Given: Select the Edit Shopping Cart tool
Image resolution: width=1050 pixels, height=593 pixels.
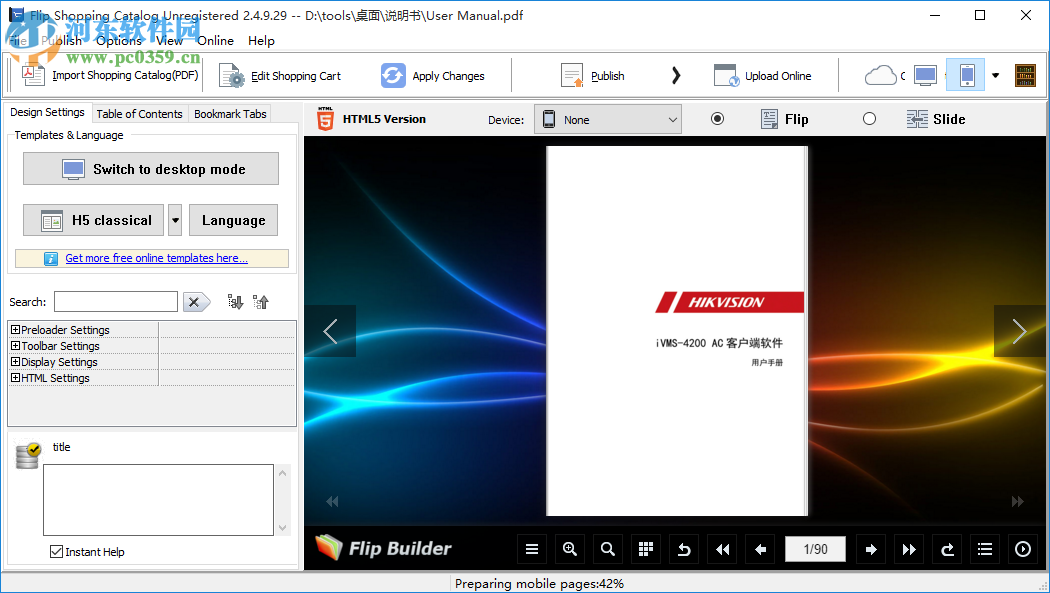Looking at the screenshot, I should click(284, 75).
